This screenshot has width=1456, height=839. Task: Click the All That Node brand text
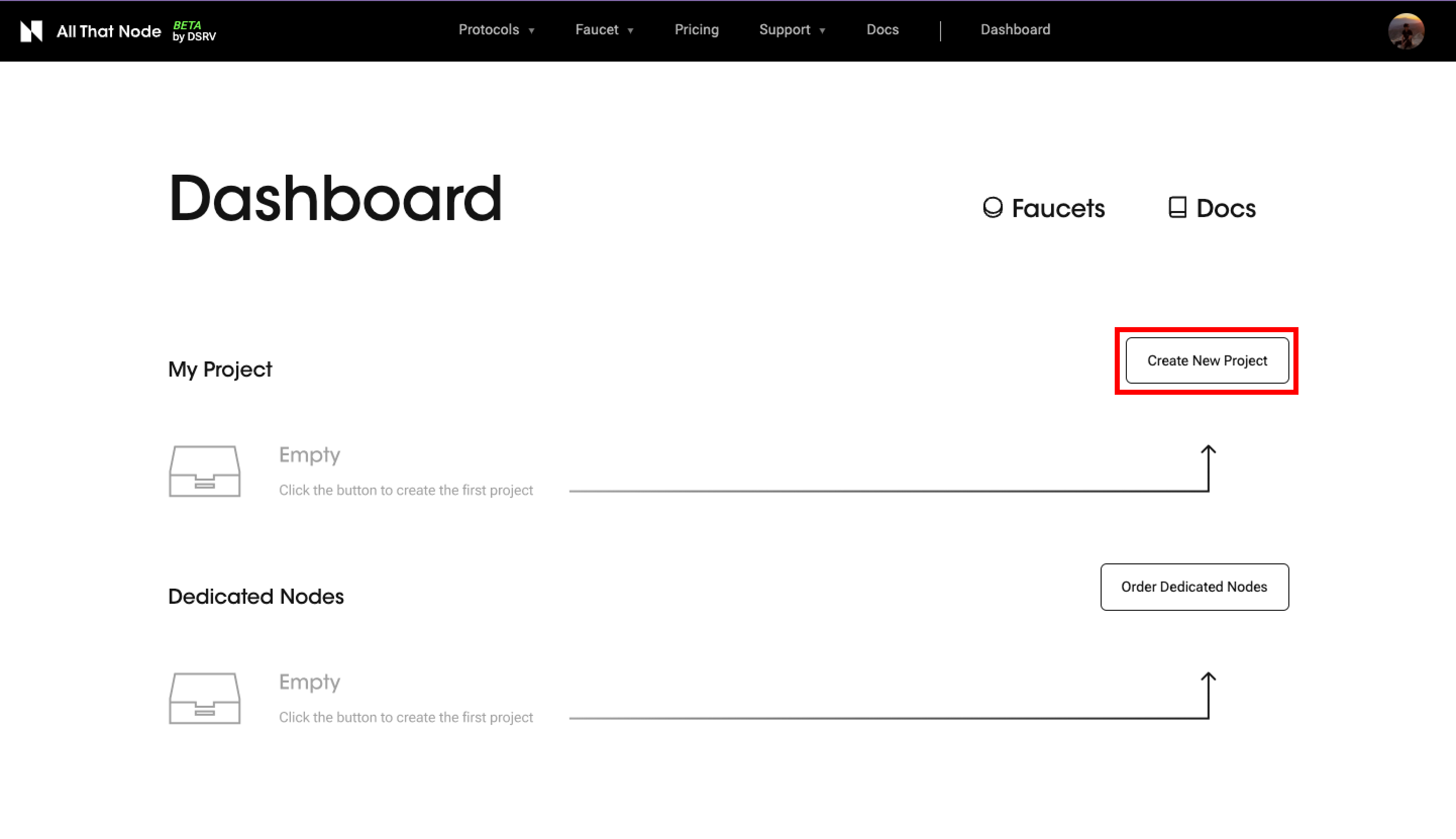point(109,31)
